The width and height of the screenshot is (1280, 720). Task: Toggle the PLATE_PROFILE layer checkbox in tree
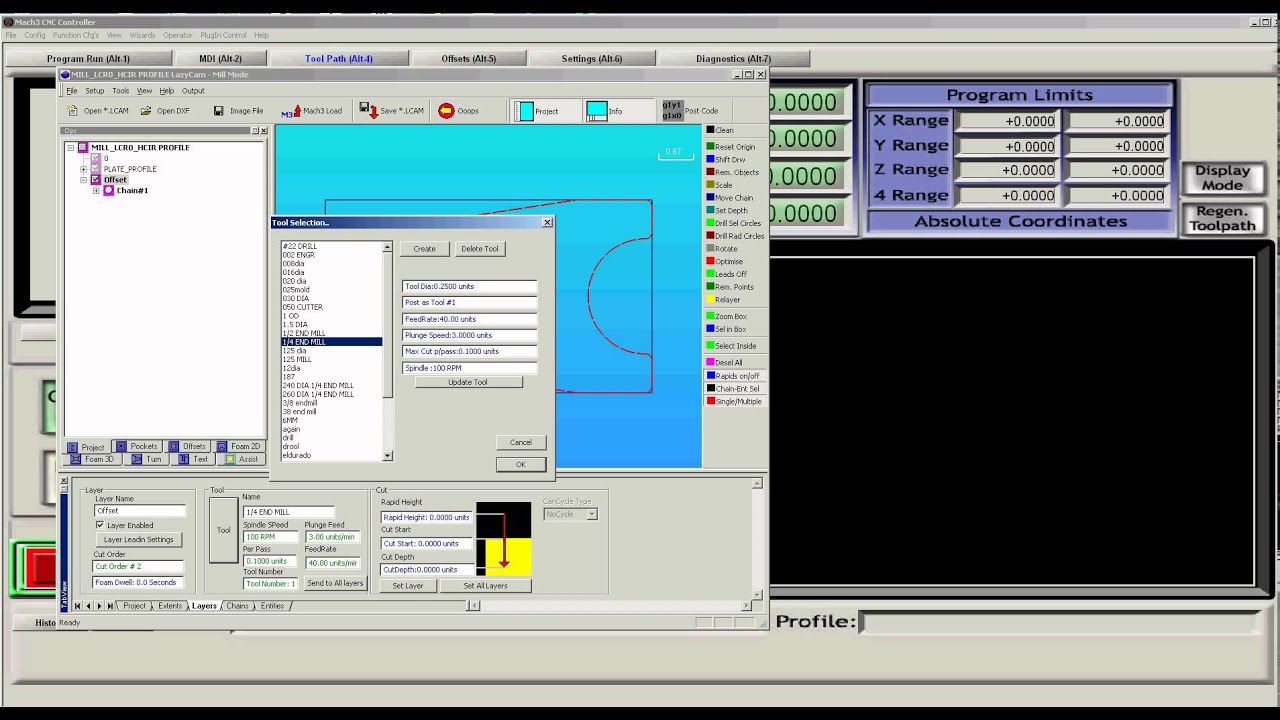pyautogui.click(x=96, y=169)
